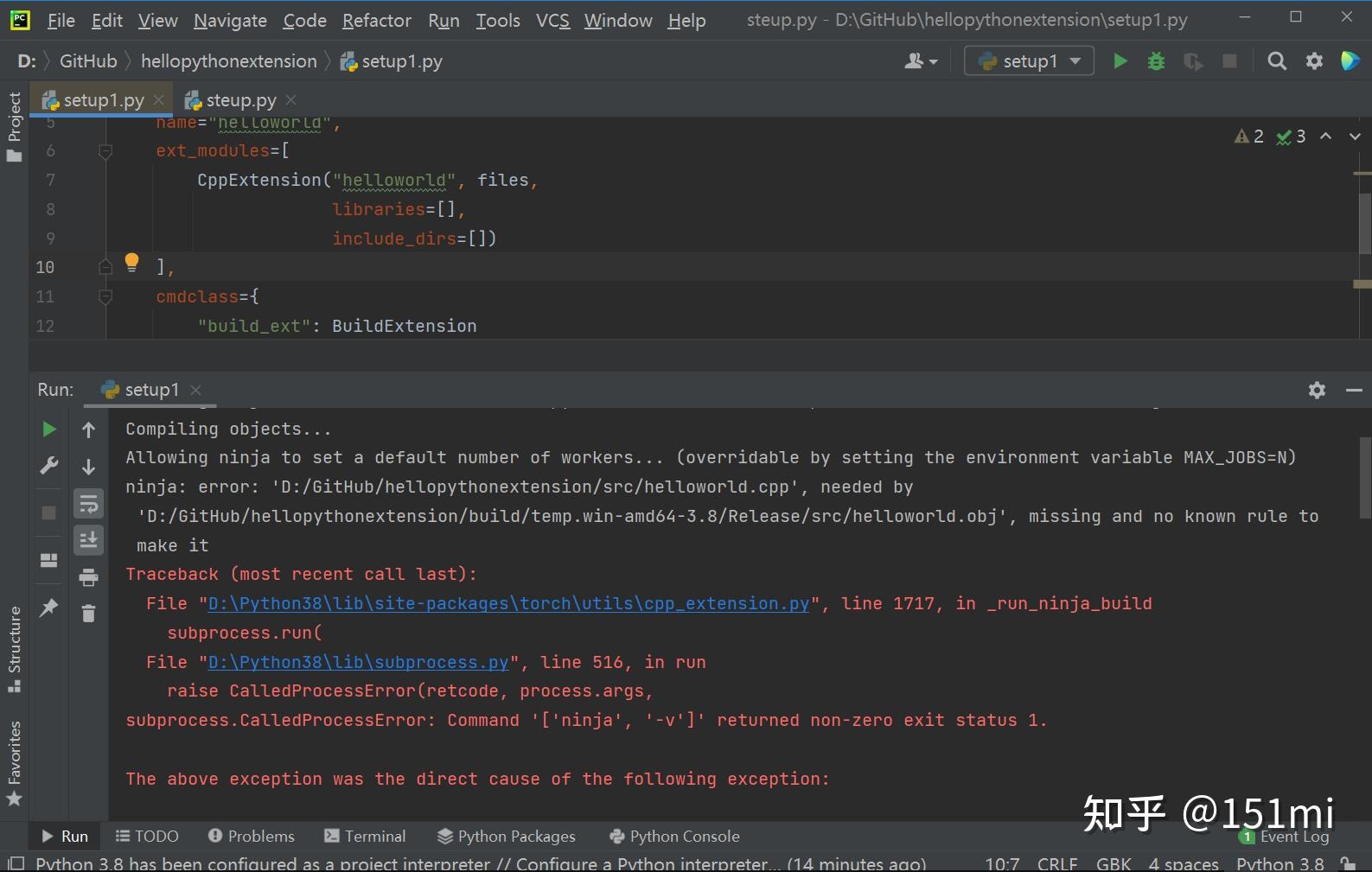Open Search Everywhere magnifier icon
The height and width of the screenshot is (872, 1372).
1277,61
